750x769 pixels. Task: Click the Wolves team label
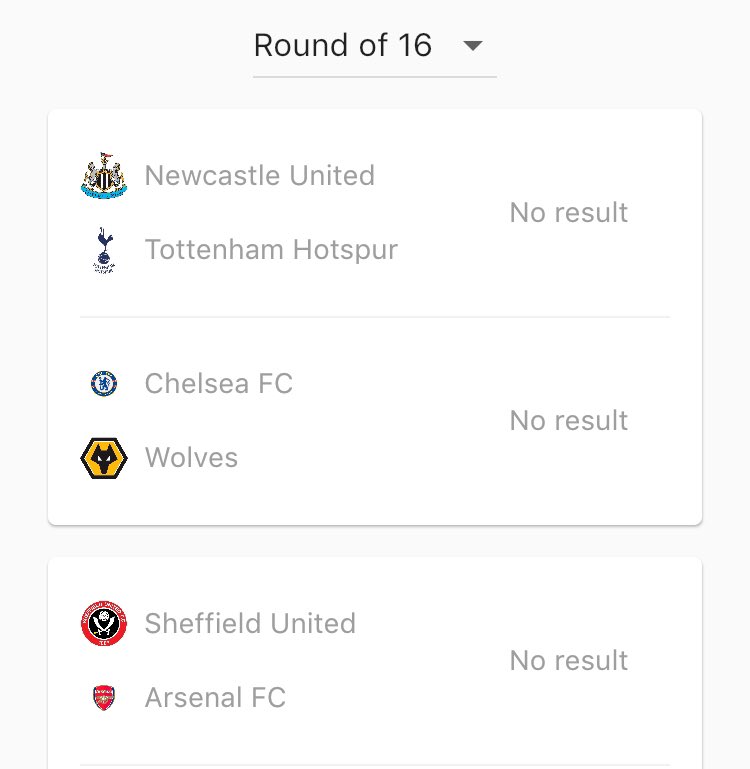tap(191, 458)
